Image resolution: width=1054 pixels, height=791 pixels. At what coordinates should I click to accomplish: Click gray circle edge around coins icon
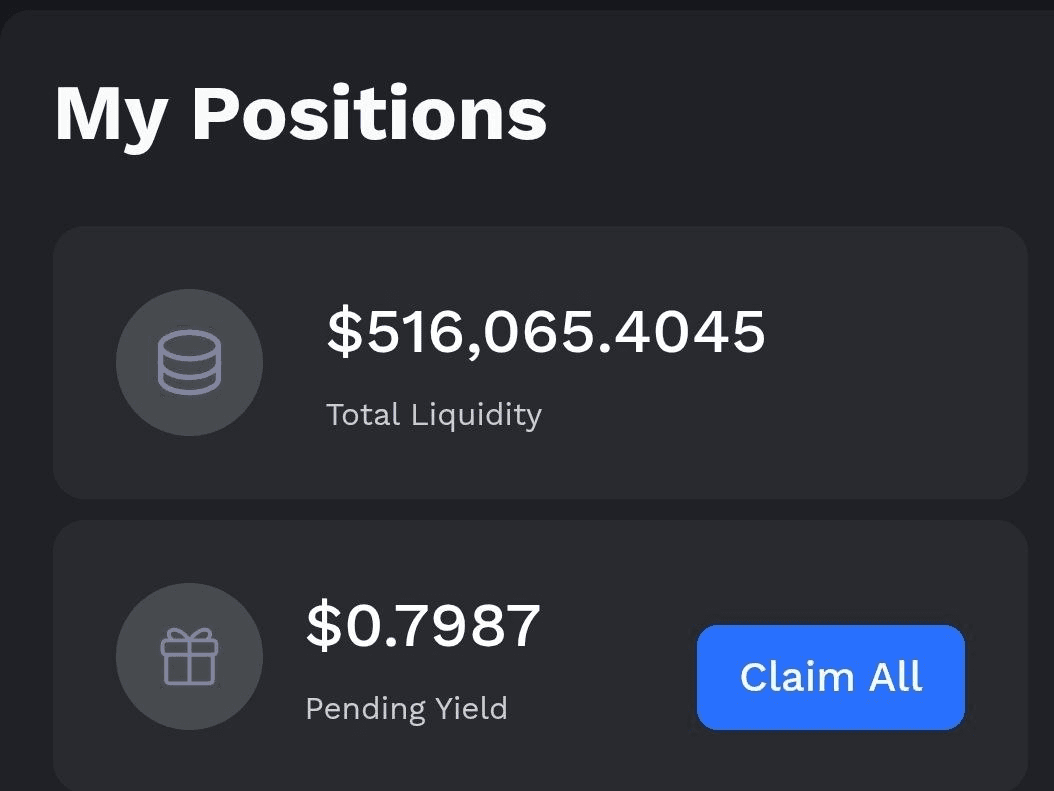(127, 362)
